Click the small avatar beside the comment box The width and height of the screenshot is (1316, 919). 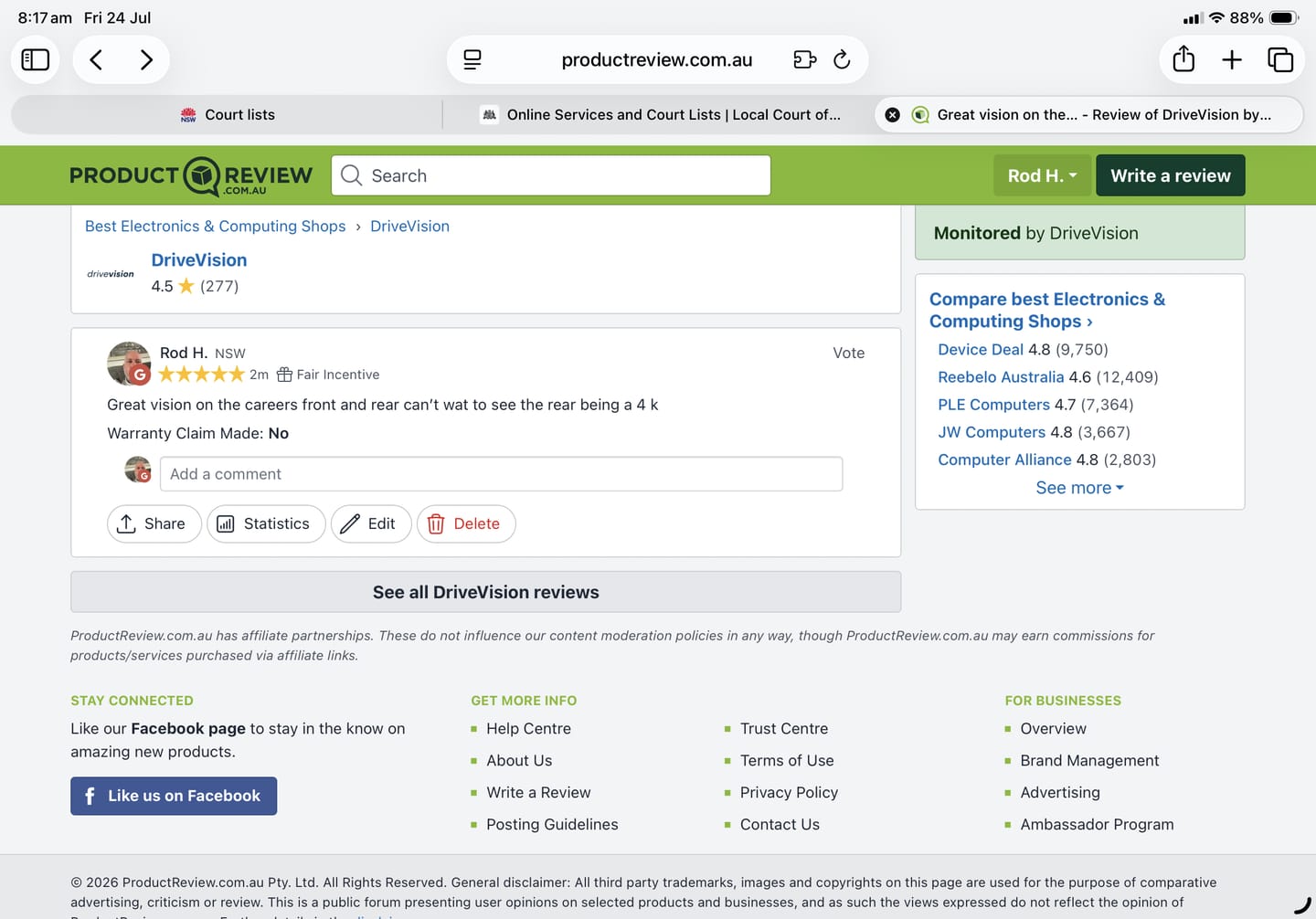click(x=138, y=470)
